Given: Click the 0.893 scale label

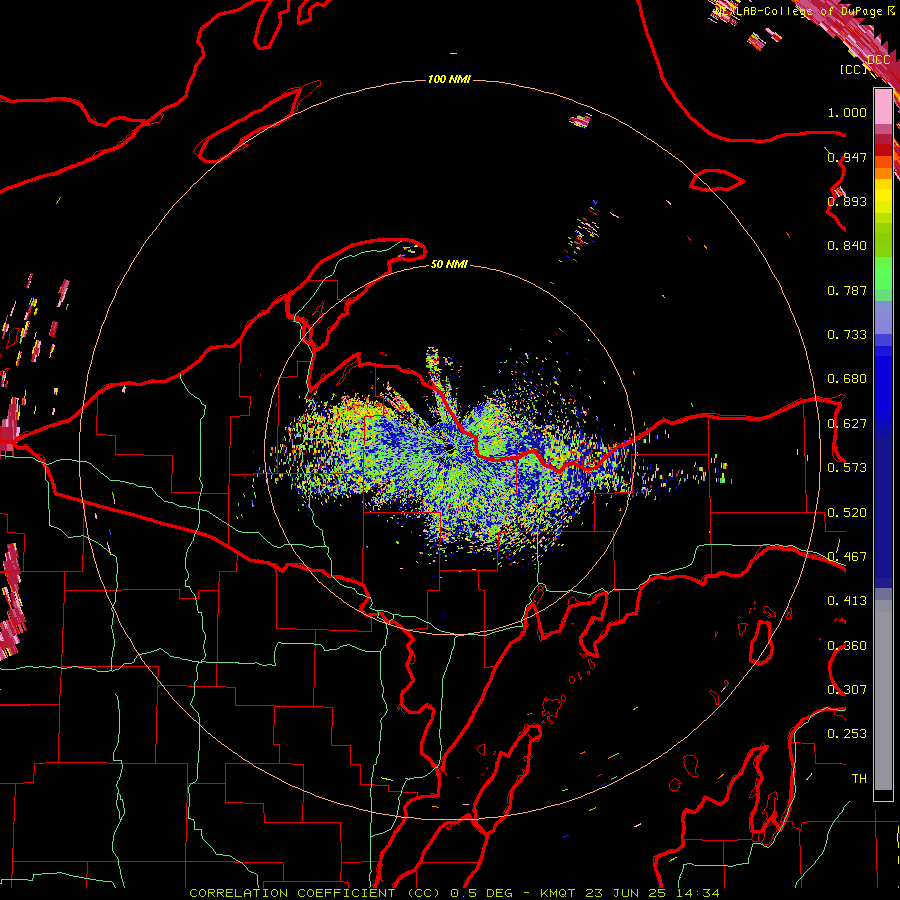Looking at the screenshot, I should (847, 201).
